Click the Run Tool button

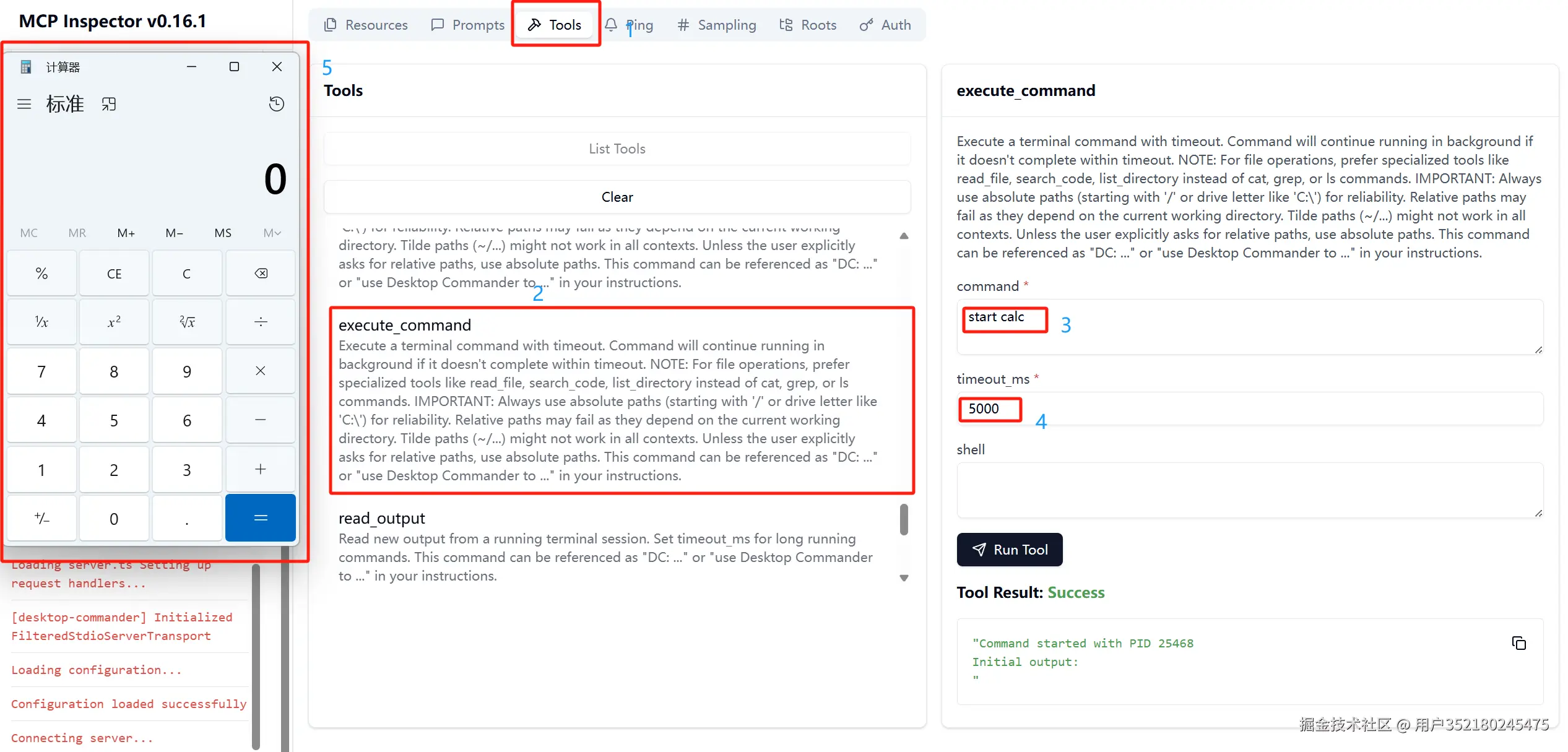pos(1009,550)
